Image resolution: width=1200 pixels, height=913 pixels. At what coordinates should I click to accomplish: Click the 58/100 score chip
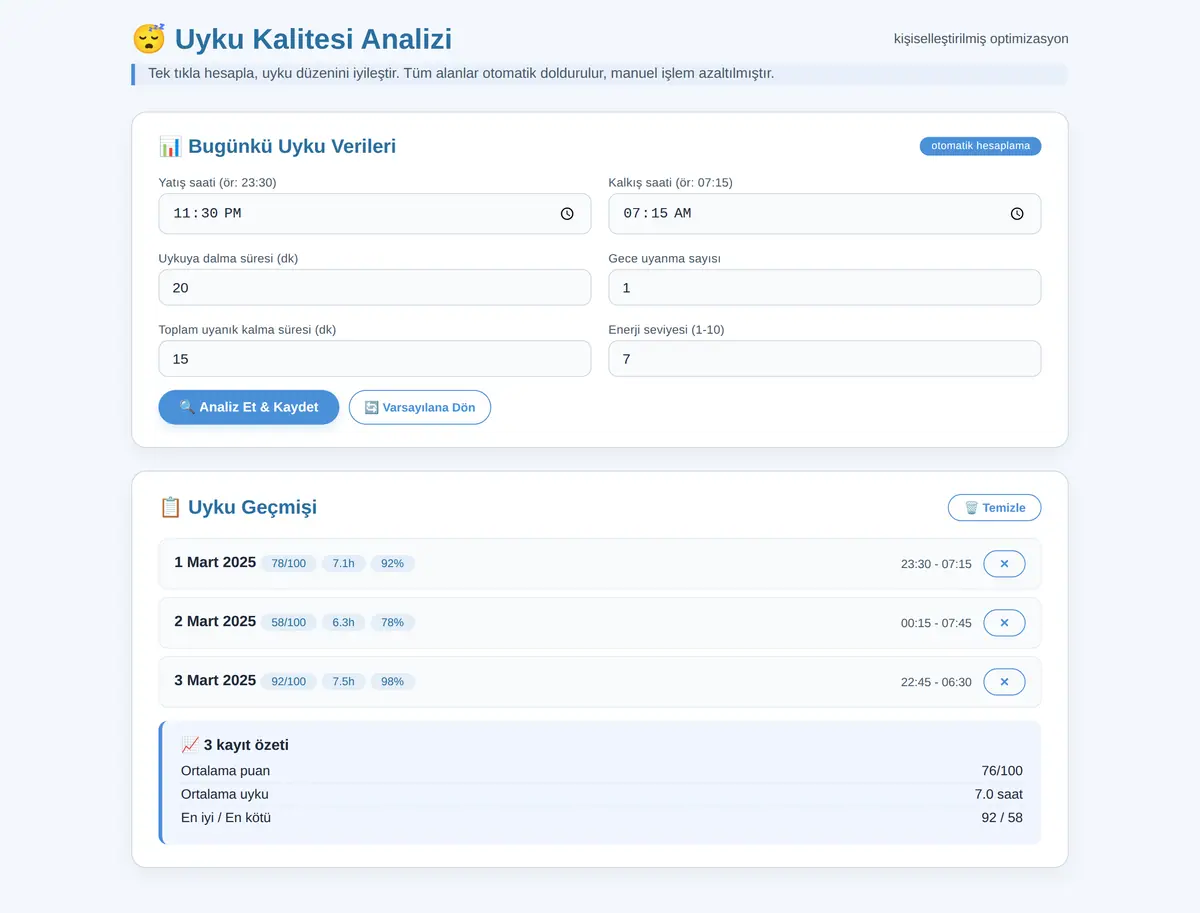(x=289, y=623)
